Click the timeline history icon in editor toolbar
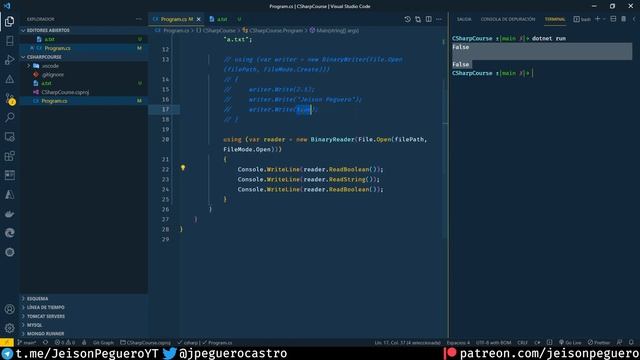This screenshot has height=360, width=640. [407, 19]
